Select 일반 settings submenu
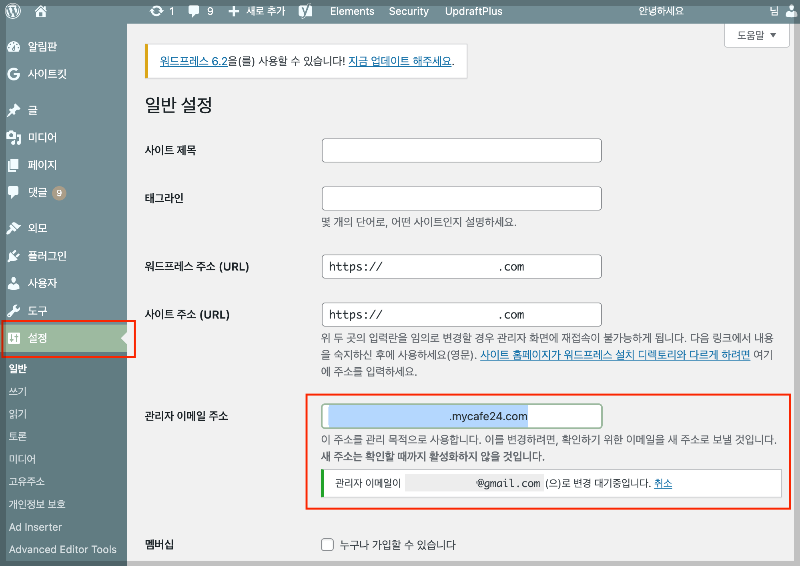The width and height of the screenshot is (800, 566). [x=18, y=368]
